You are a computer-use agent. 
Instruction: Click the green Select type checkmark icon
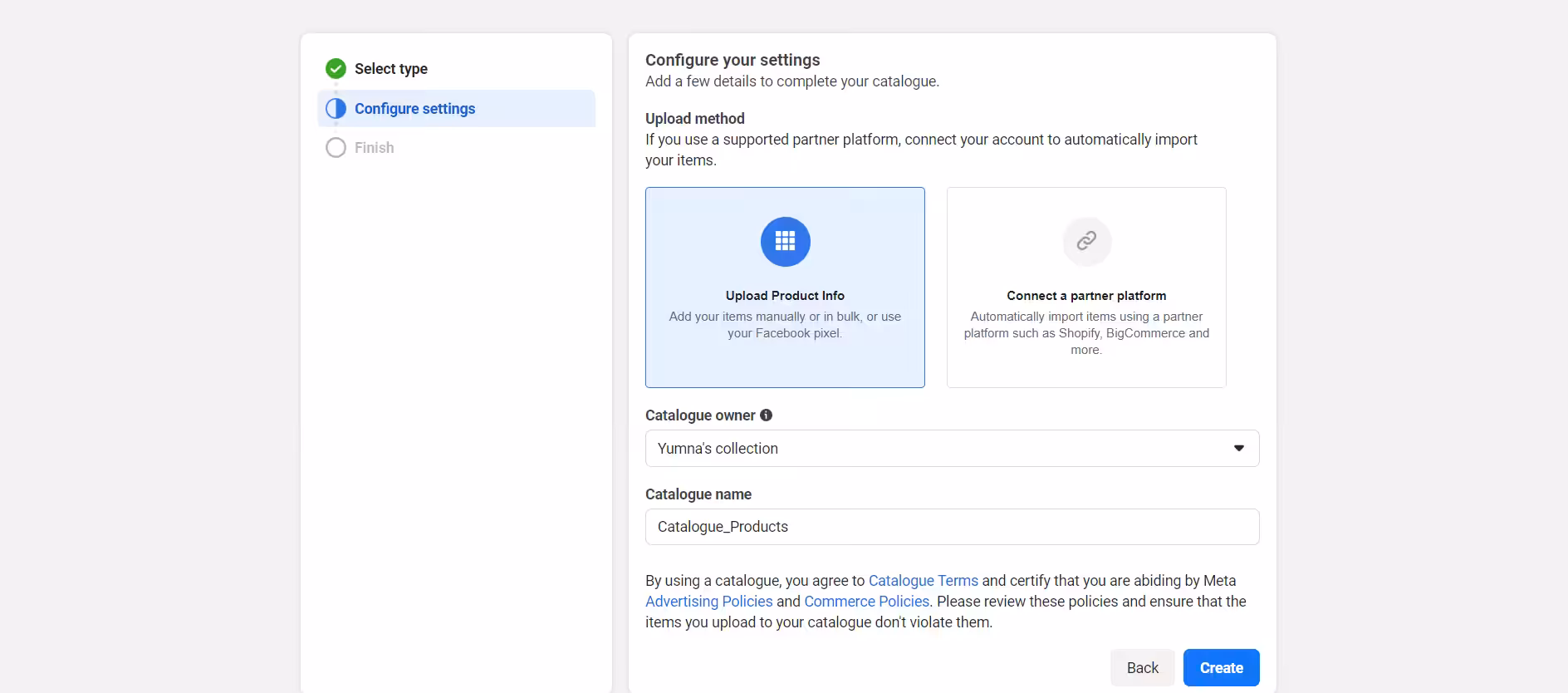click(x=336, y=68)
